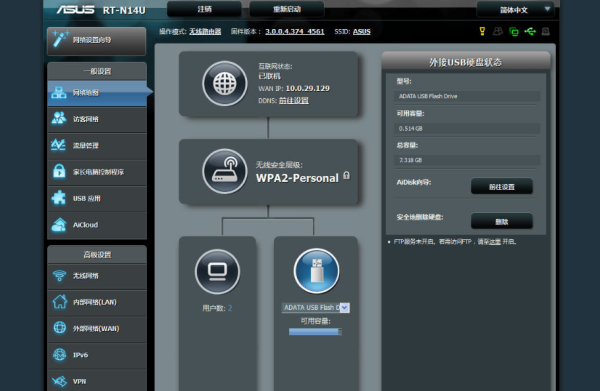Click the green USB status icon
600x391 pixels.
click(530, 31)
